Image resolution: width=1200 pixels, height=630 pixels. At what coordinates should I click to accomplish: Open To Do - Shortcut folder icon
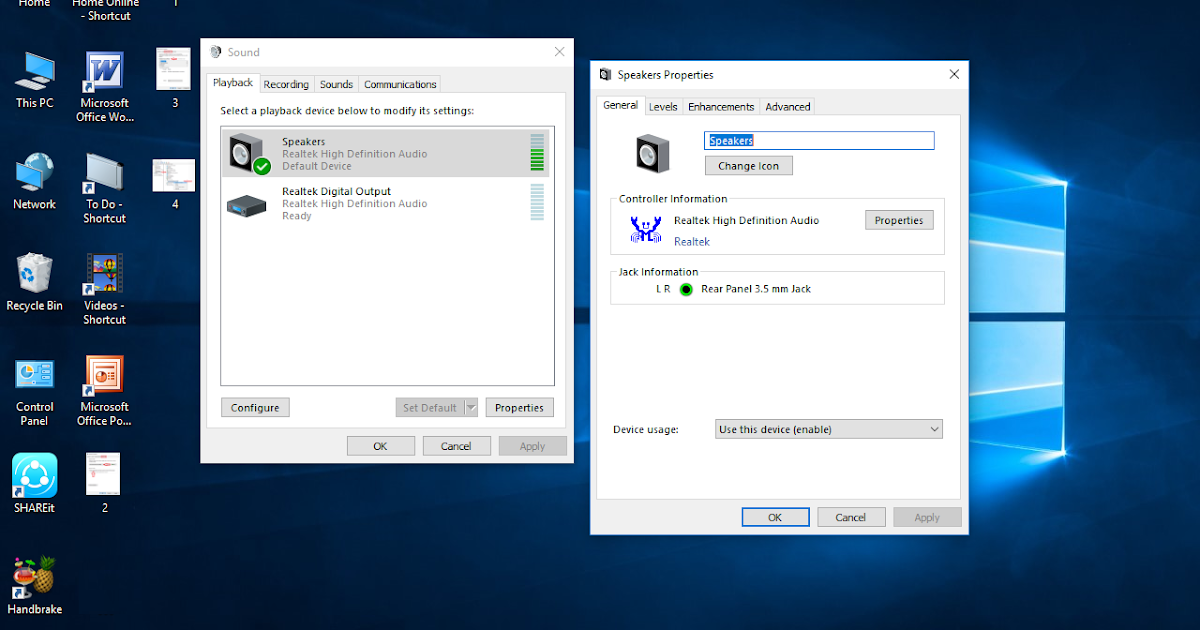104,173
